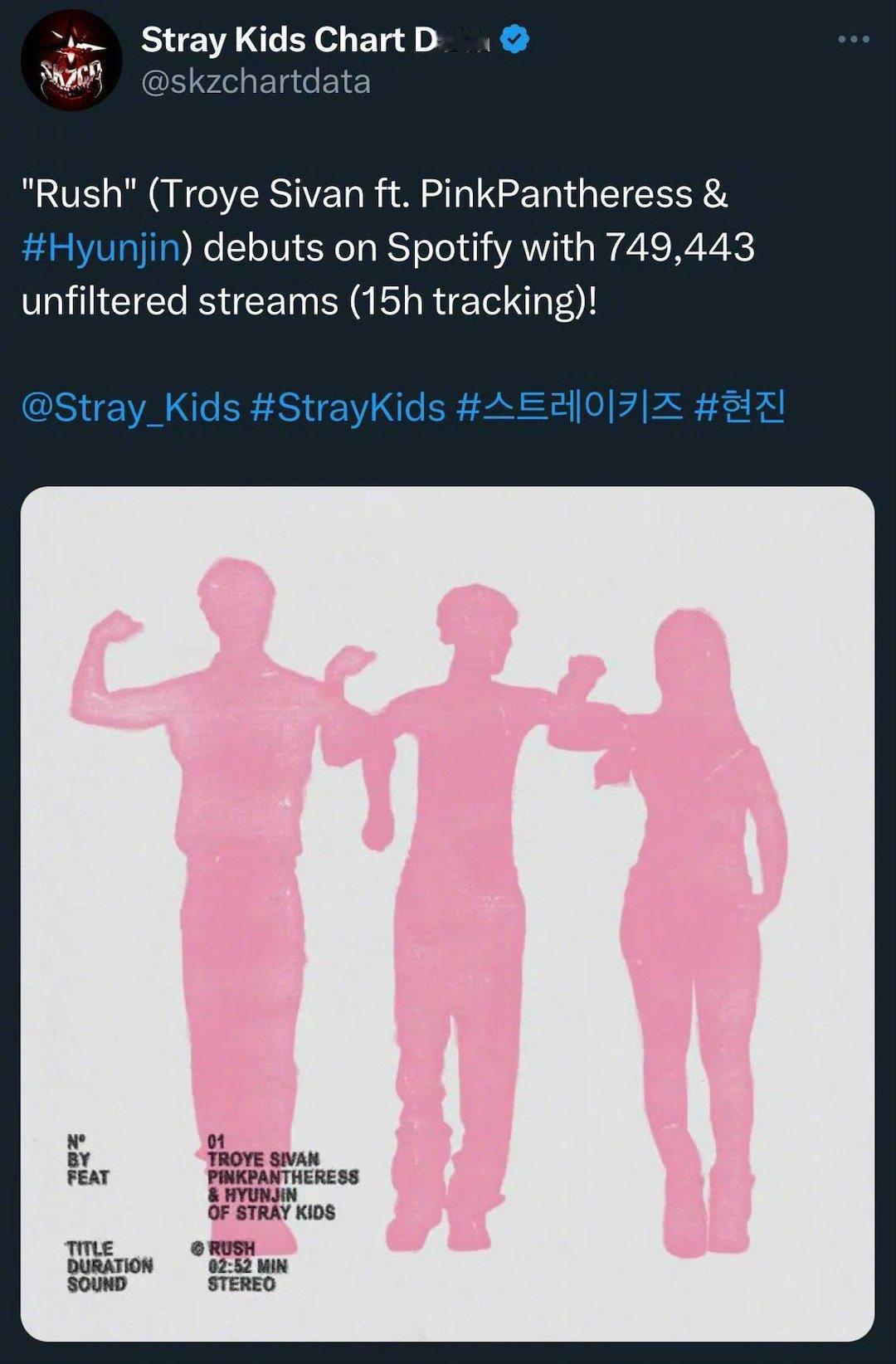Click the tweet text about Rush debut
Viewport: 896px width, 1364px height.
pyautogui.click(x=388, y=247)
